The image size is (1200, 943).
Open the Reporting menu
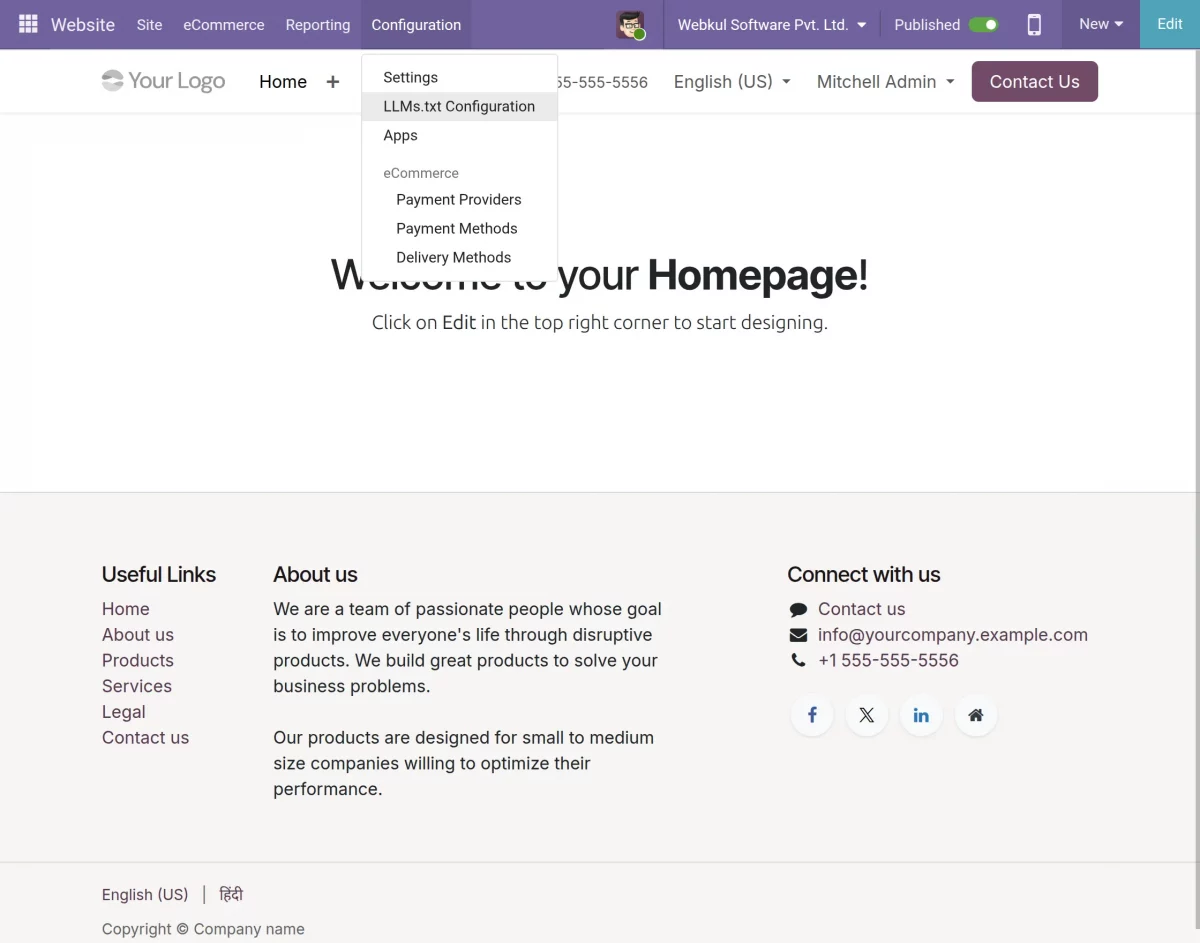318,25
